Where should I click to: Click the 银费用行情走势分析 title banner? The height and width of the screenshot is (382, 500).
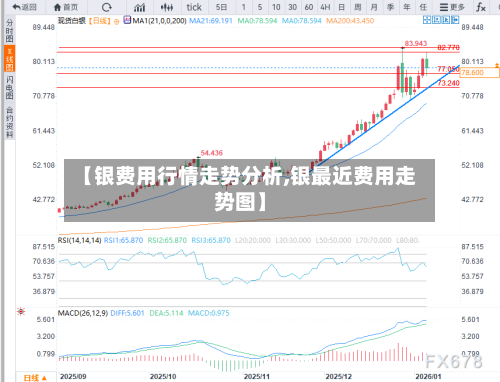[249, 190]
